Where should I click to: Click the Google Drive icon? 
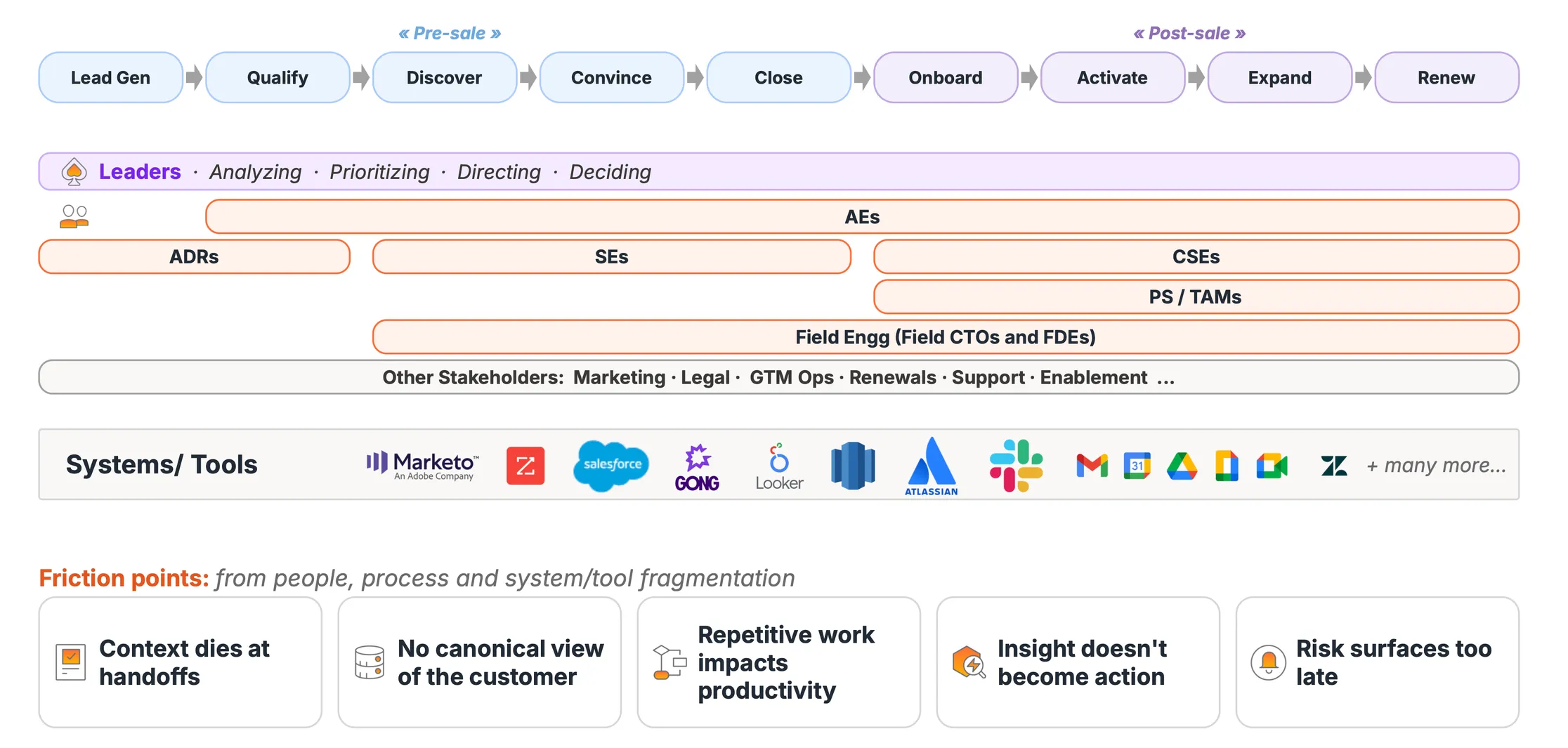tap(1182, 466)
